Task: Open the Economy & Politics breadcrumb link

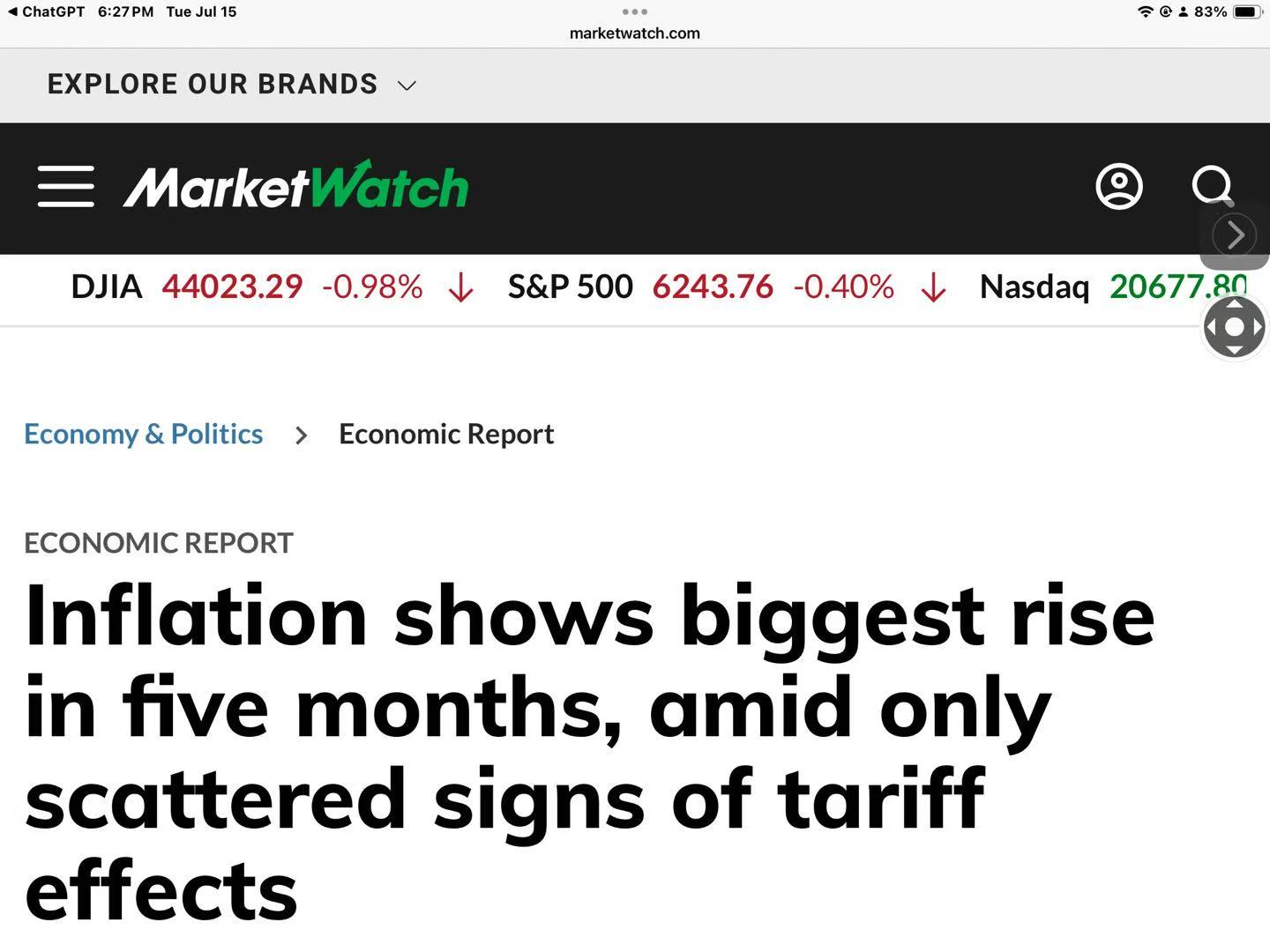Action: [x=143, y=434]
